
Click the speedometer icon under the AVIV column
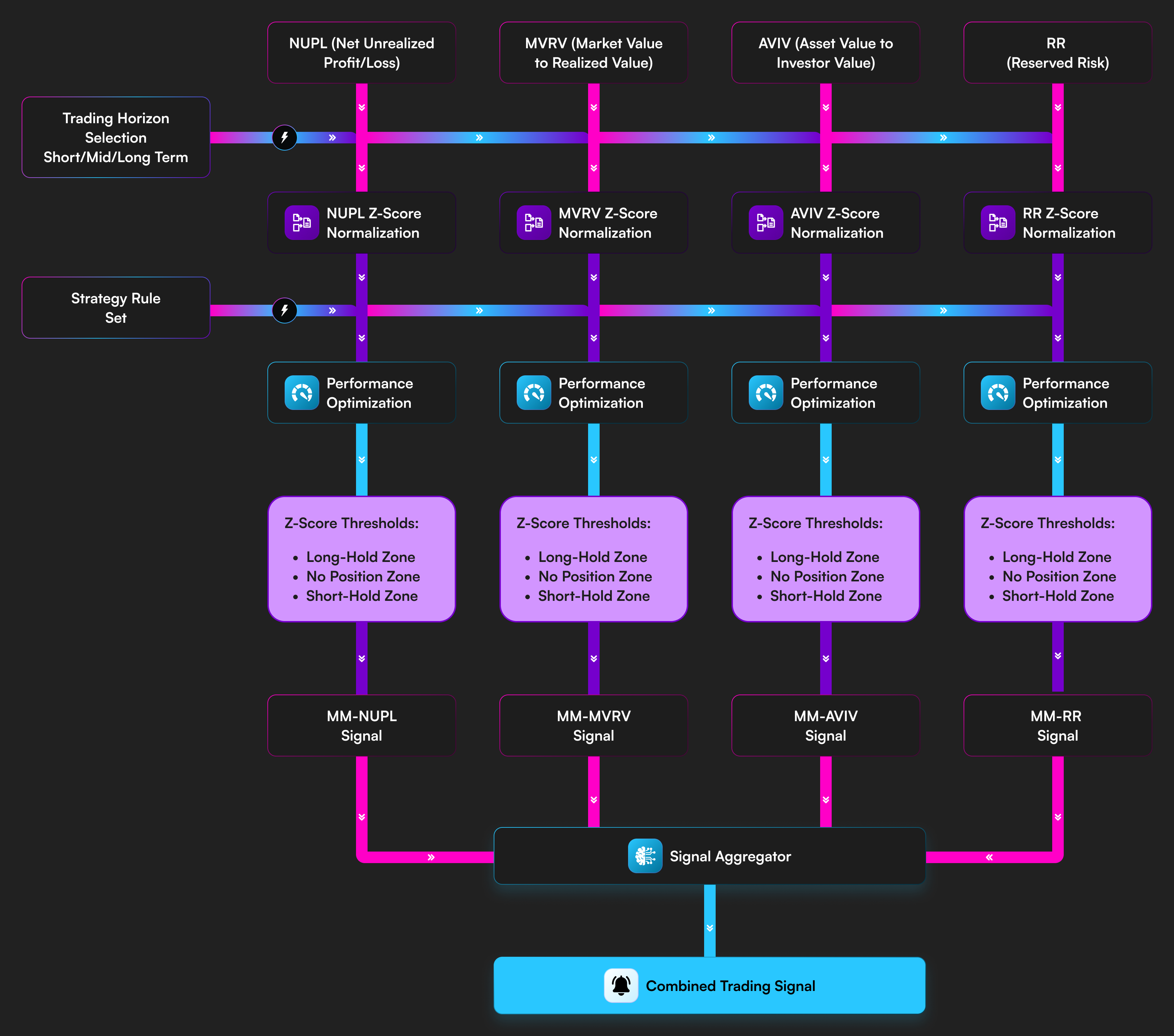tap(766, 393)
